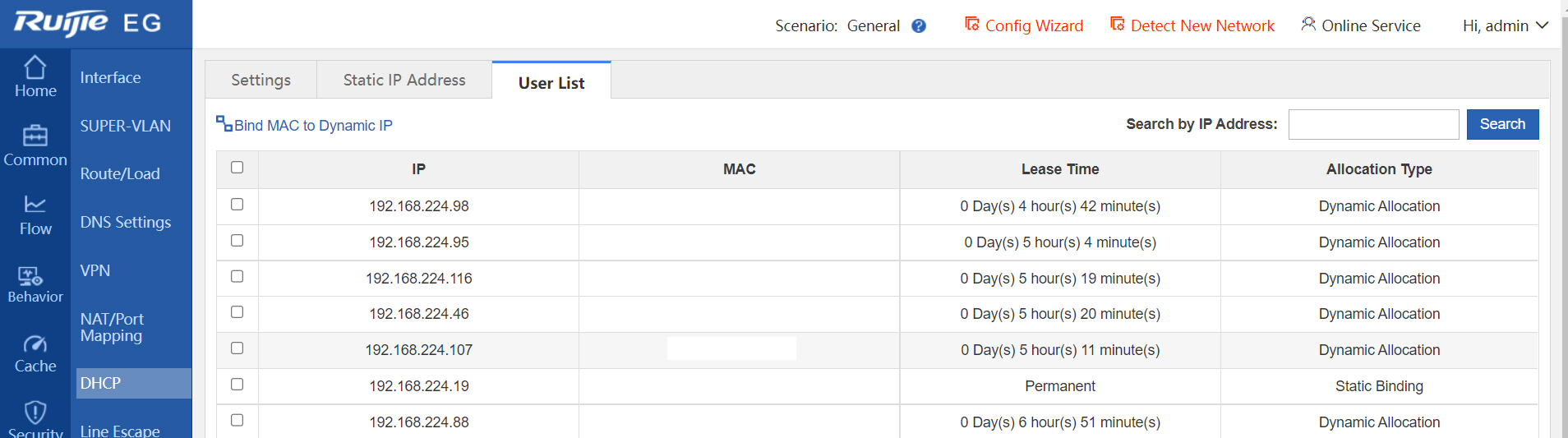Tick the select-all checkbox in table header
Viewport: 1568px width, 438px height.
click(x=238, y=168)
